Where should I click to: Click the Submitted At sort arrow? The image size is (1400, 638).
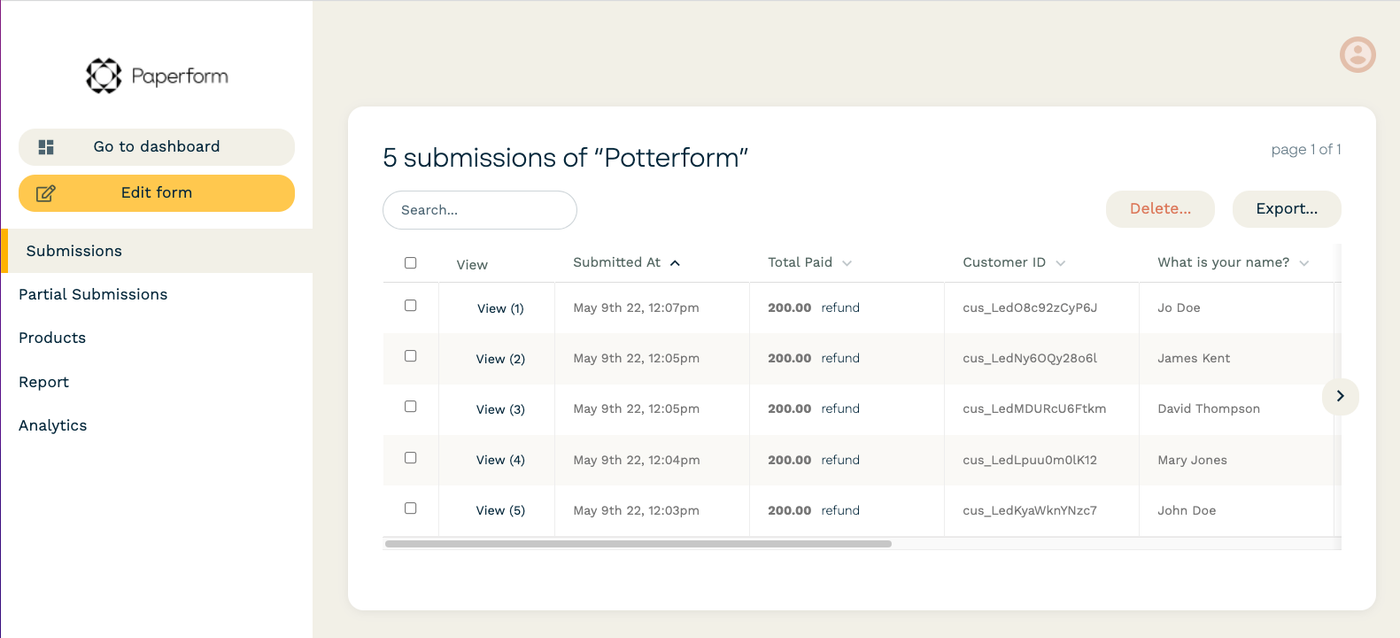[675, 263]
